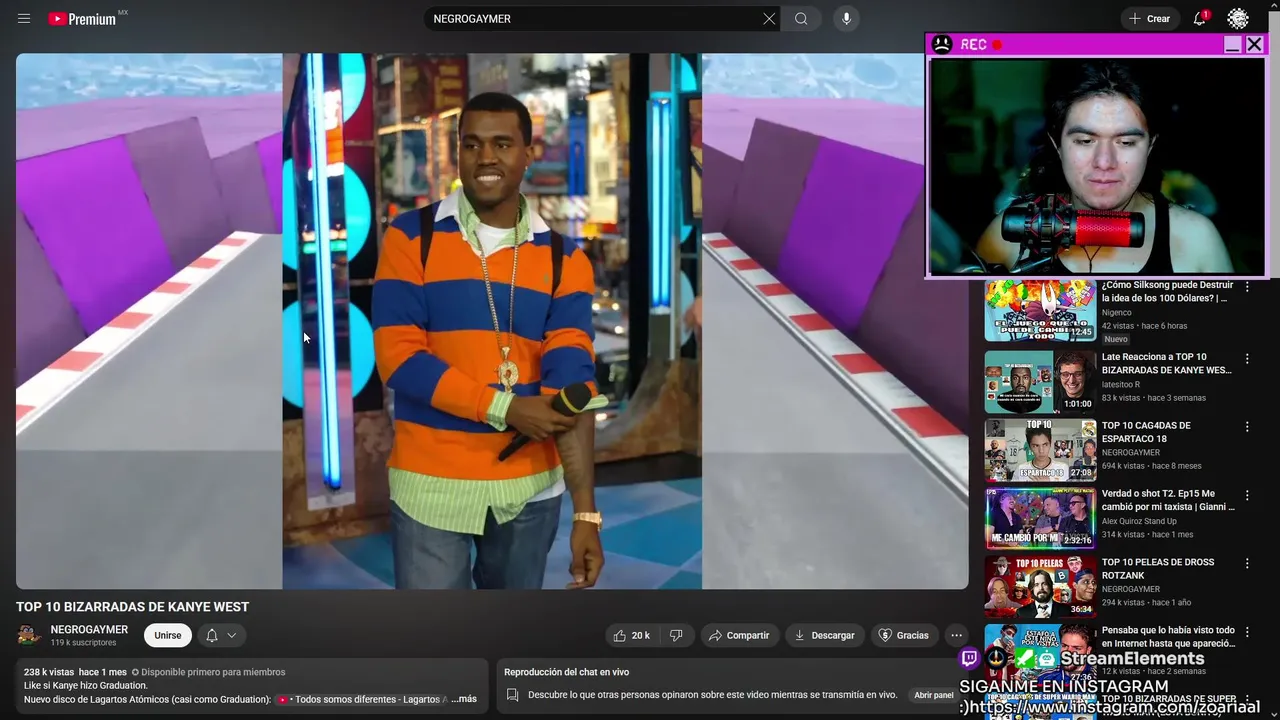Open the account avatar menu
This screenshot has width=1280, height=720.
[1238, 19]
